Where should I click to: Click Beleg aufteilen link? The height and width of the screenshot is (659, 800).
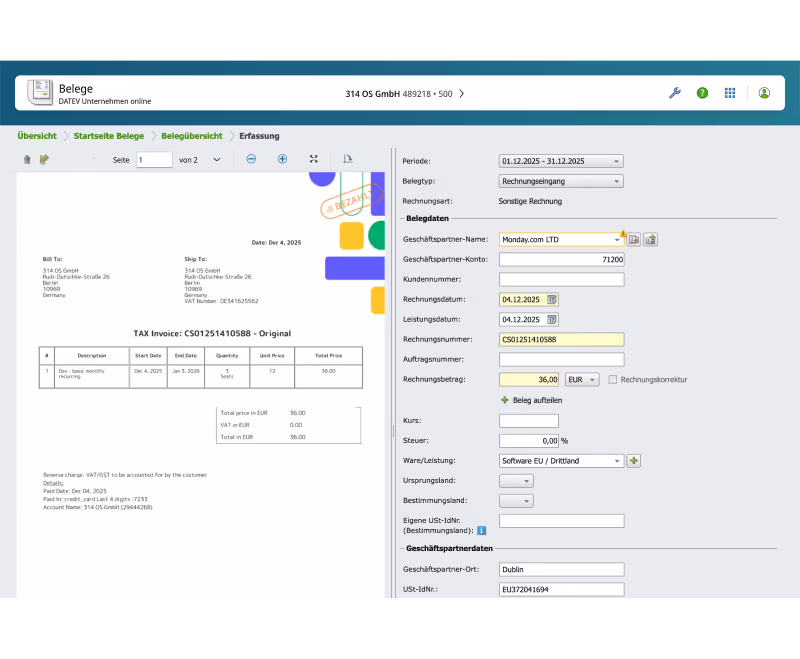pos(537,400)
